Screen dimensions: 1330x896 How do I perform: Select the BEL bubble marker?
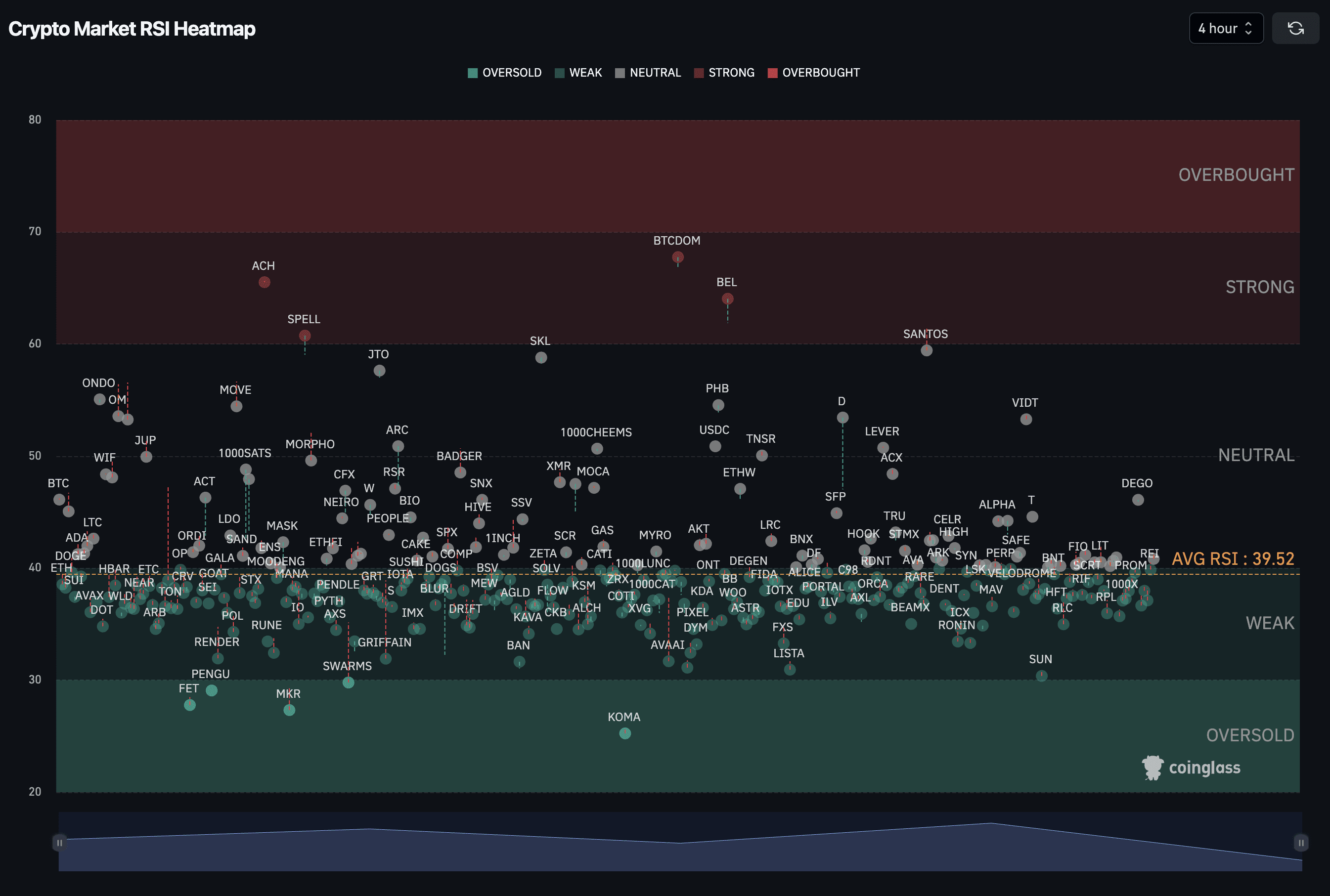[727, 299]
